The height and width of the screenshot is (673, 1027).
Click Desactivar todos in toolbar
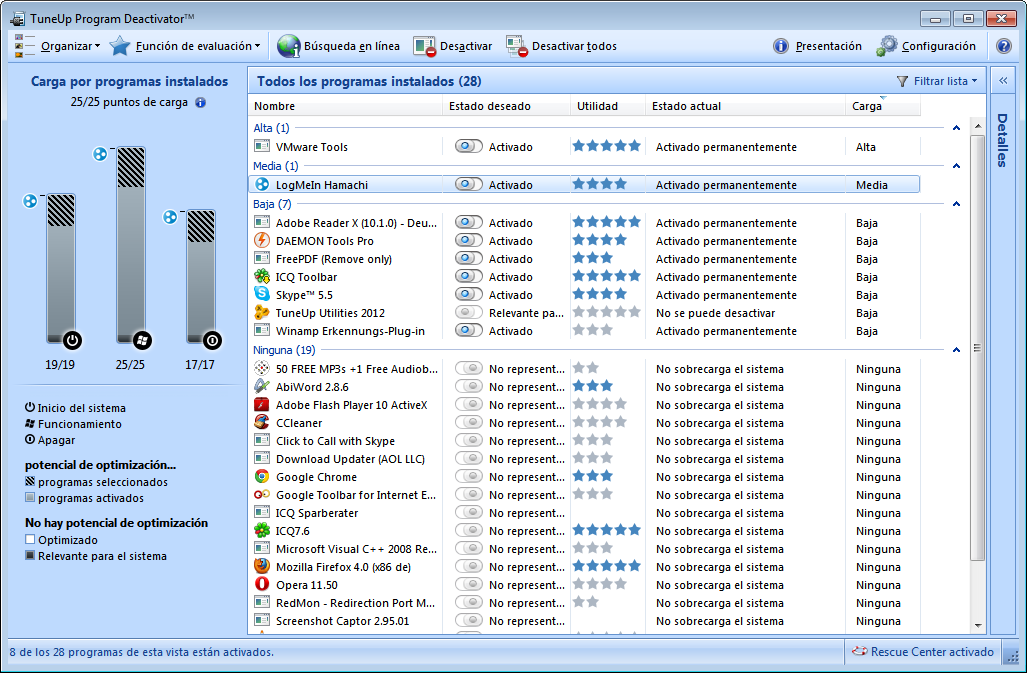tap(561, 46)
